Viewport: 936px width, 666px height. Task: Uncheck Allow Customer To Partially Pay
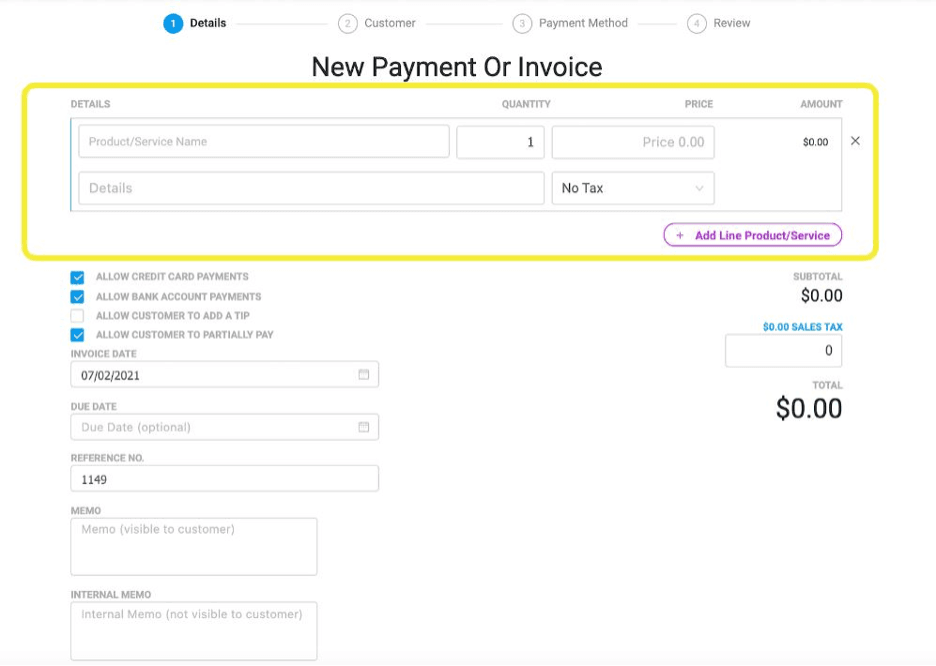coord(78,334)
